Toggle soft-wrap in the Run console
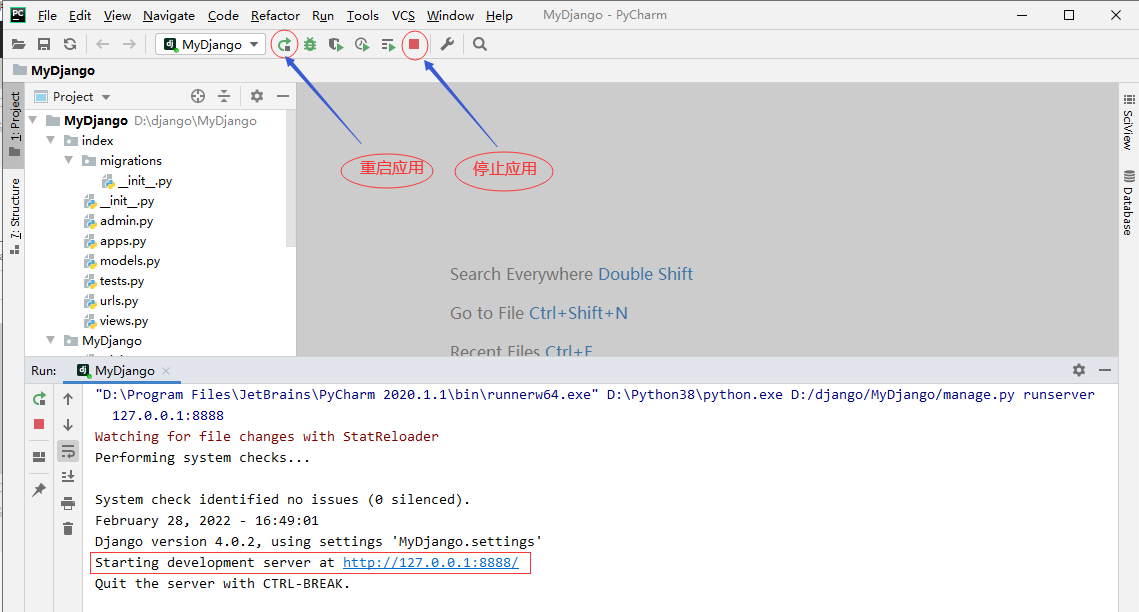The image size is (1139, 612). pos(68,451)
